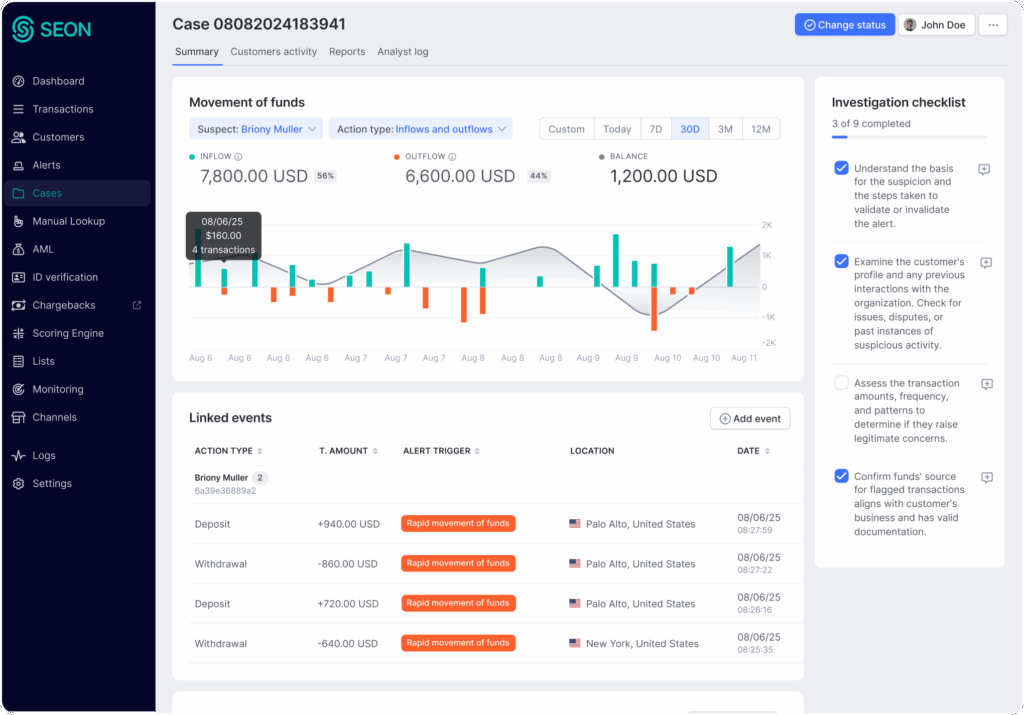Uncheck 'Understand the basis for the suspicion' item
Screen dimensions: 1024x715
pyautogui.click(x=841, y=168)
